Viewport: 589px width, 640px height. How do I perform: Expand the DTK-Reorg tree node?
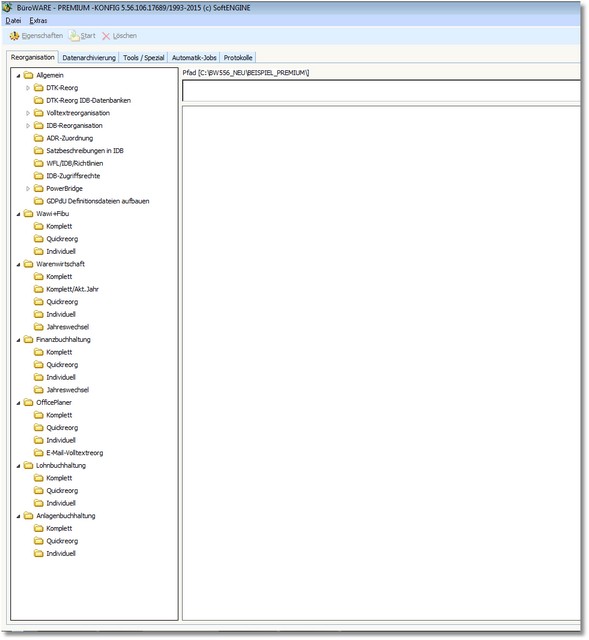(x=28, y=88)
